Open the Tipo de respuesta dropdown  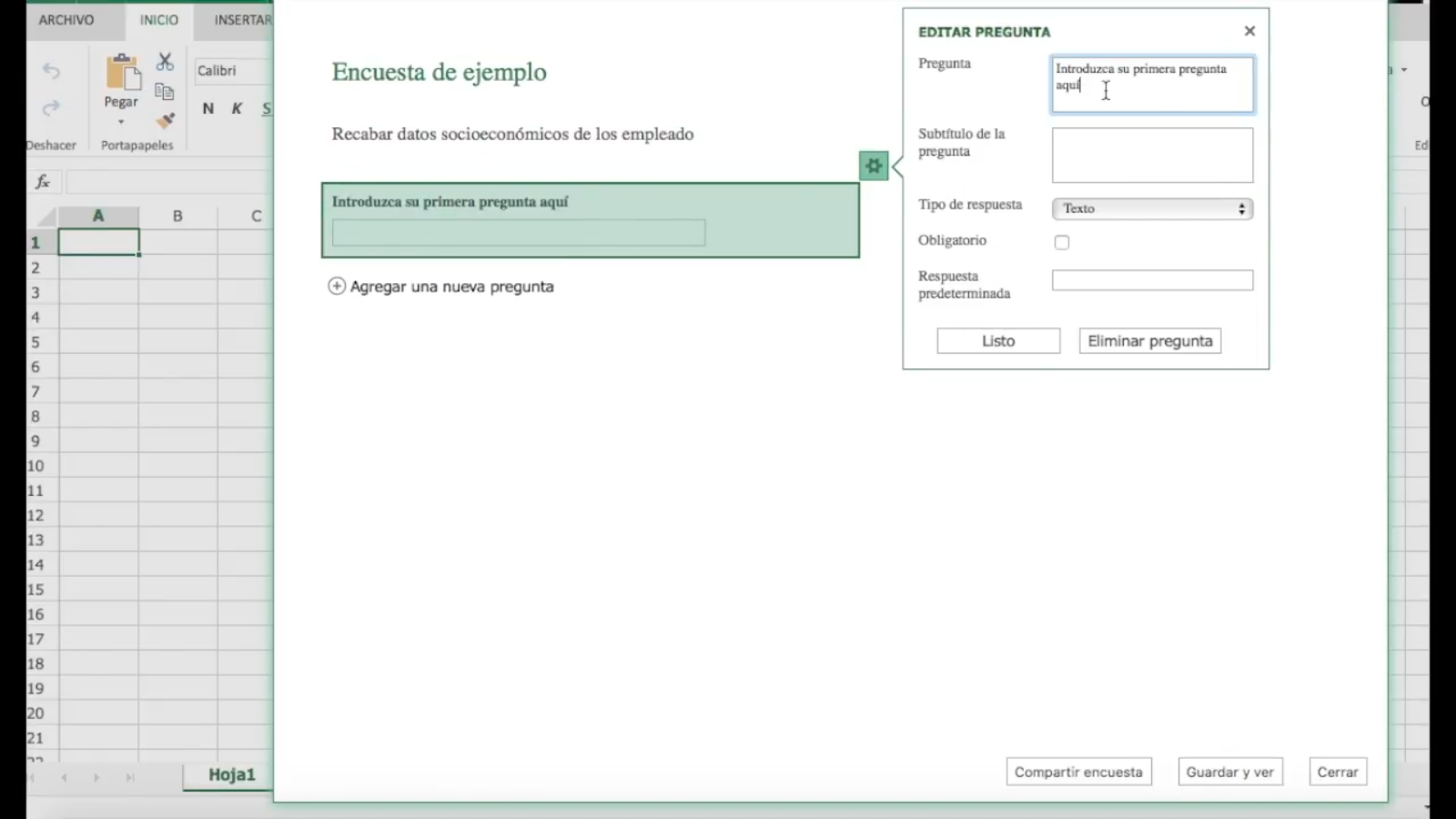[x=1152, y=208]
